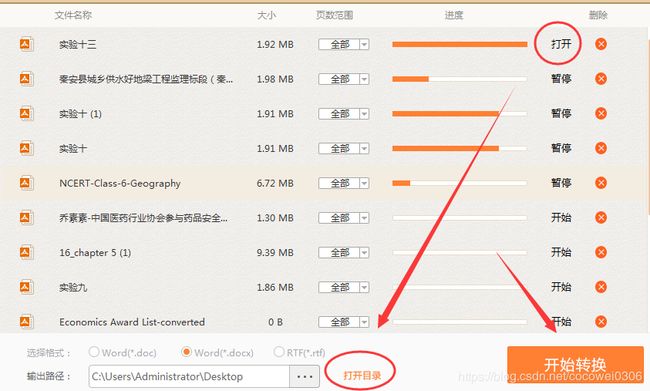The image size is (650, 391).
Task: Click the 6.72 MB size value
Action: pos(275,183)
